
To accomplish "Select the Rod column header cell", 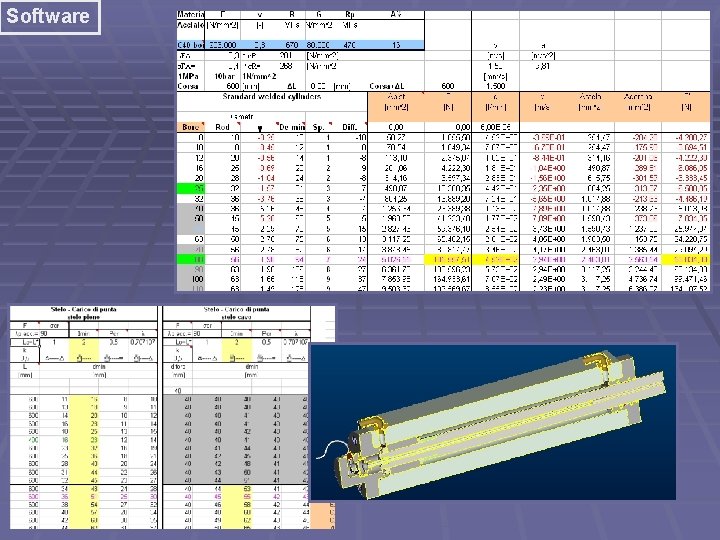I will point(223,127).
